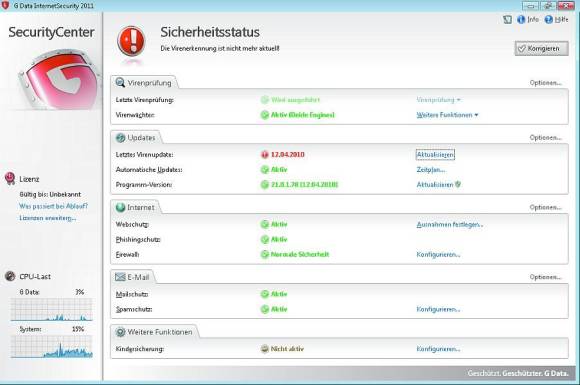Close the G Data InternetSecurity window
This screenshot has height=385, width=580.
(x=566, y=6)
